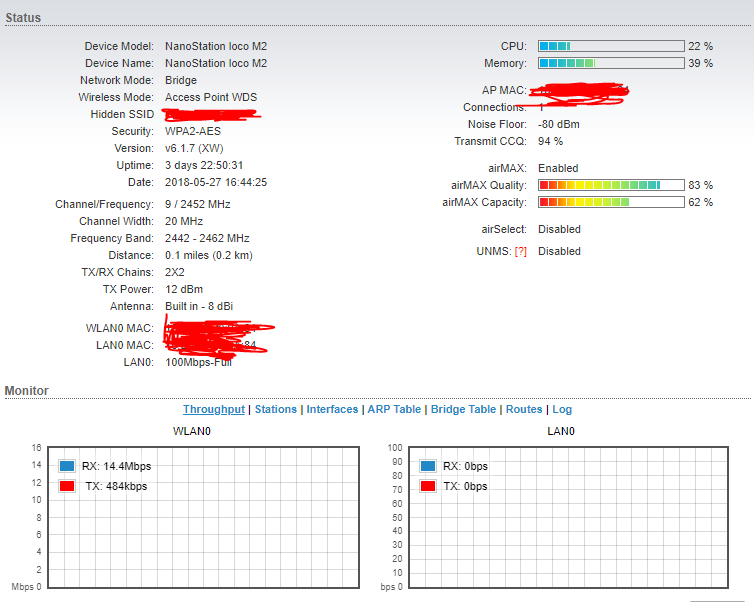Click the blue RX legend swatch in WLAN0
The width and height of the screenshot is (754, 602).
click(x=67, y=466)
